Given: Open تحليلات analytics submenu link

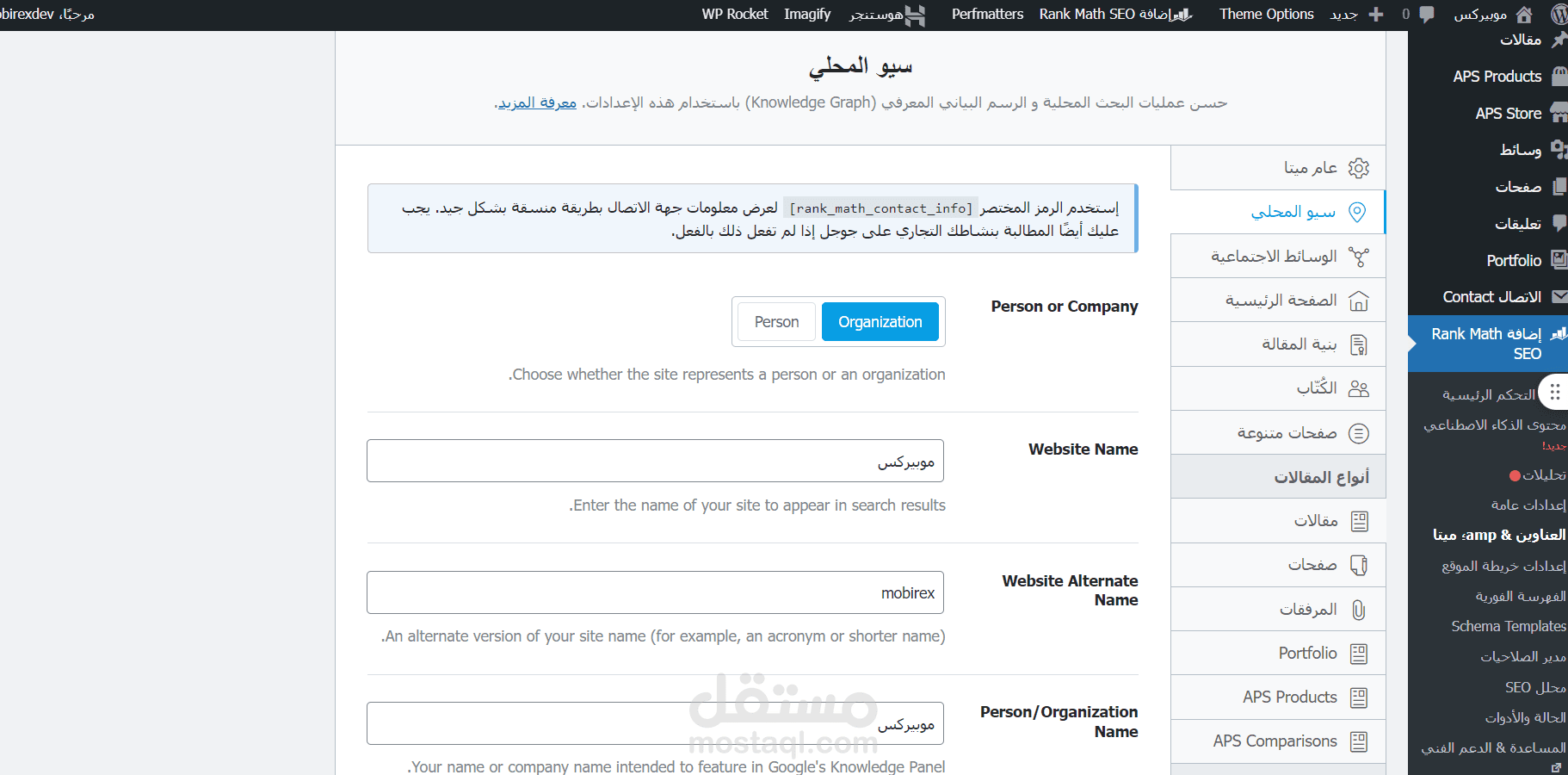Looking at the screenshot, I should [x=1544, y=474].
